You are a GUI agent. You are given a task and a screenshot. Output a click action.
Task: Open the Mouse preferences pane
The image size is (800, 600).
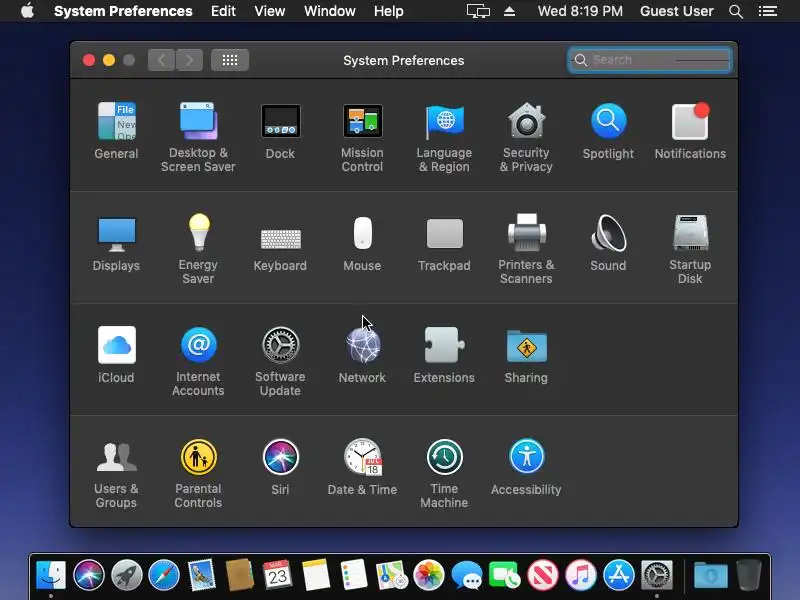pyautogui.click(x=362, y=243)
